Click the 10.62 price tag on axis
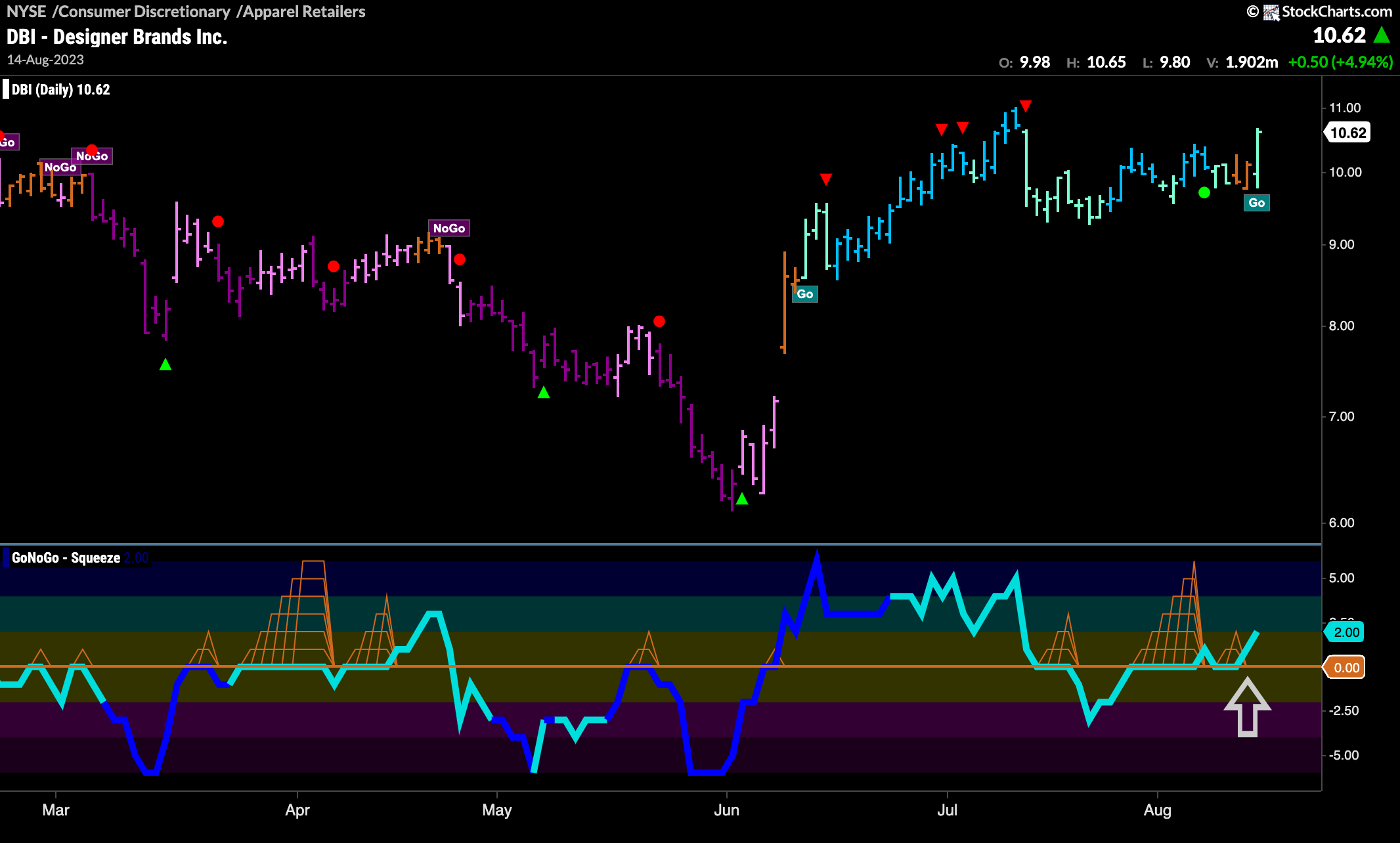 [1348, 133]
